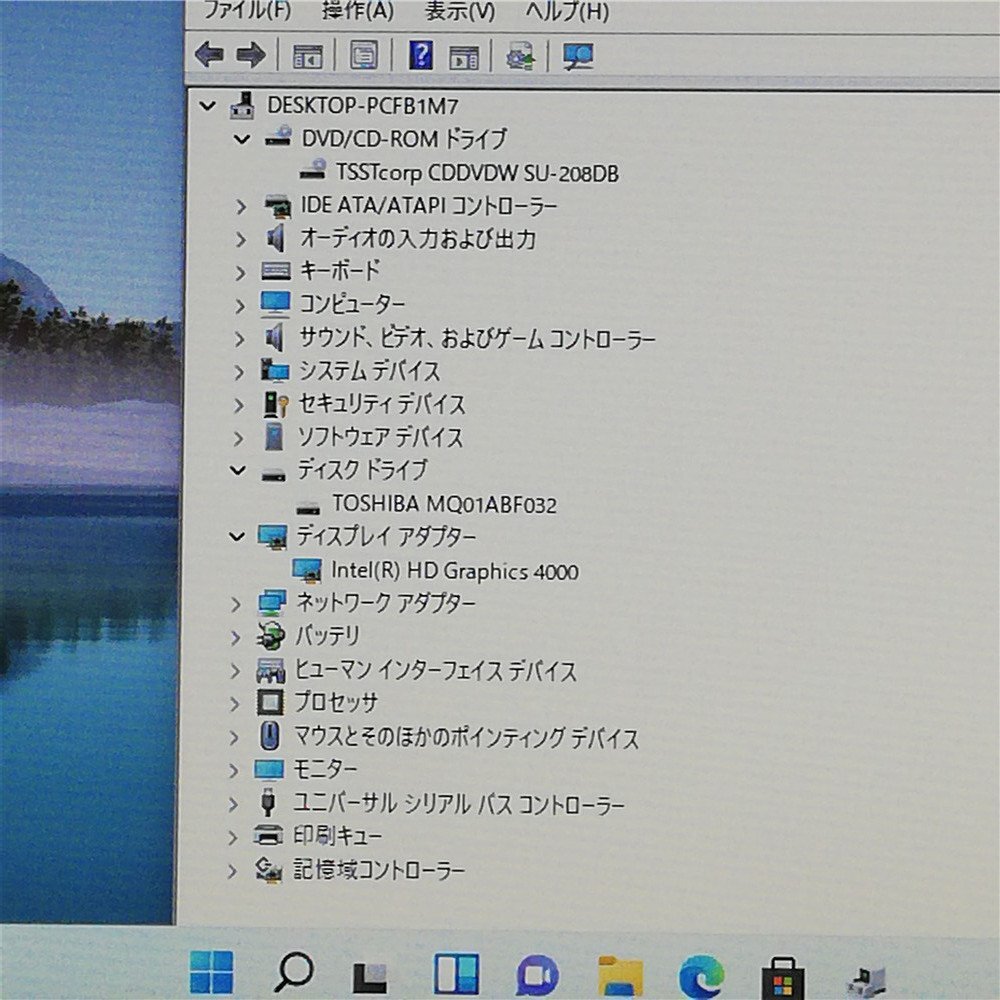Open taskbar Search magnifier

[293, 972]
